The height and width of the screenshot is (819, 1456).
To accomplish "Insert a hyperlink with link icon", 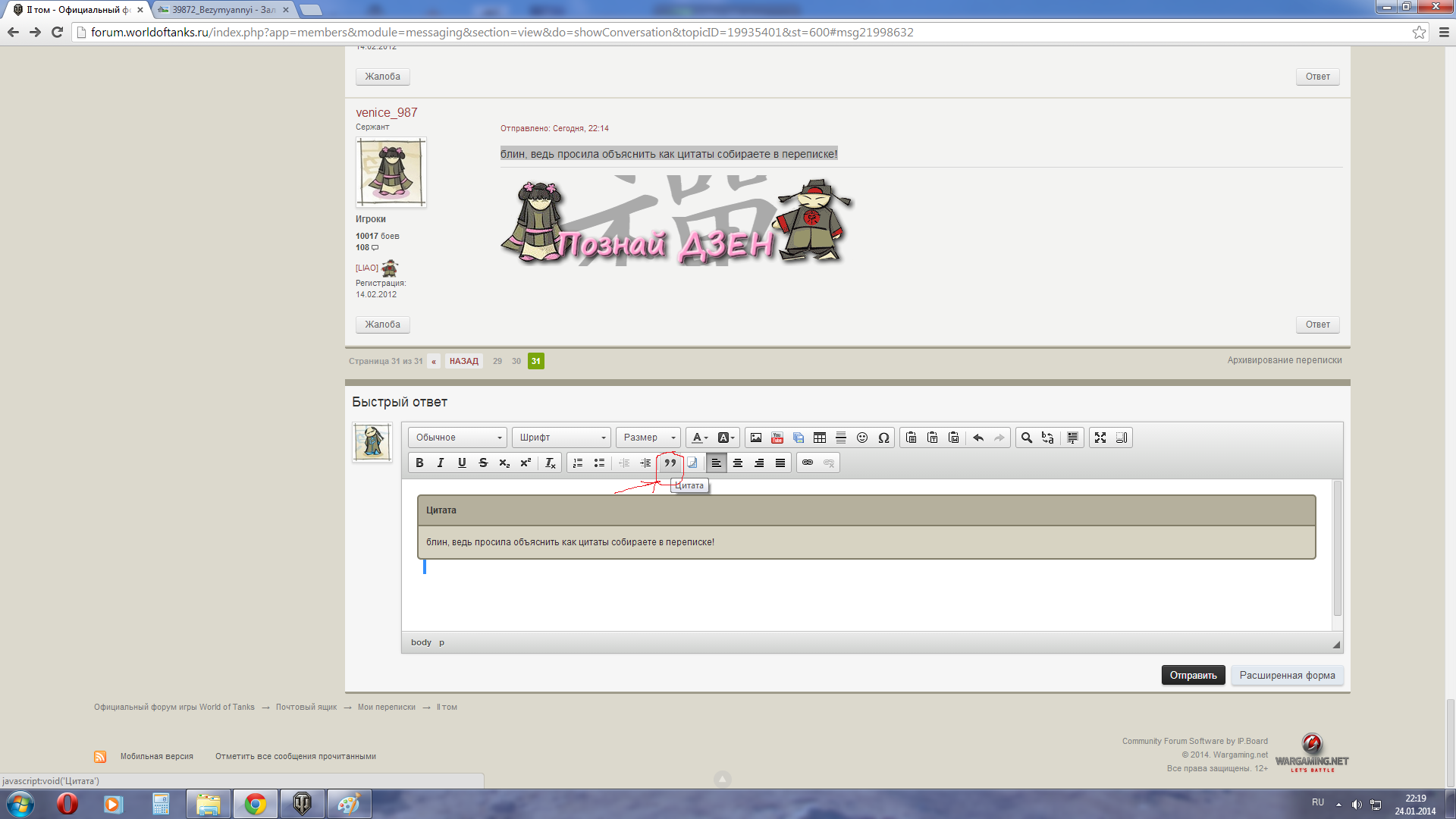I will (x=808, y=463).
